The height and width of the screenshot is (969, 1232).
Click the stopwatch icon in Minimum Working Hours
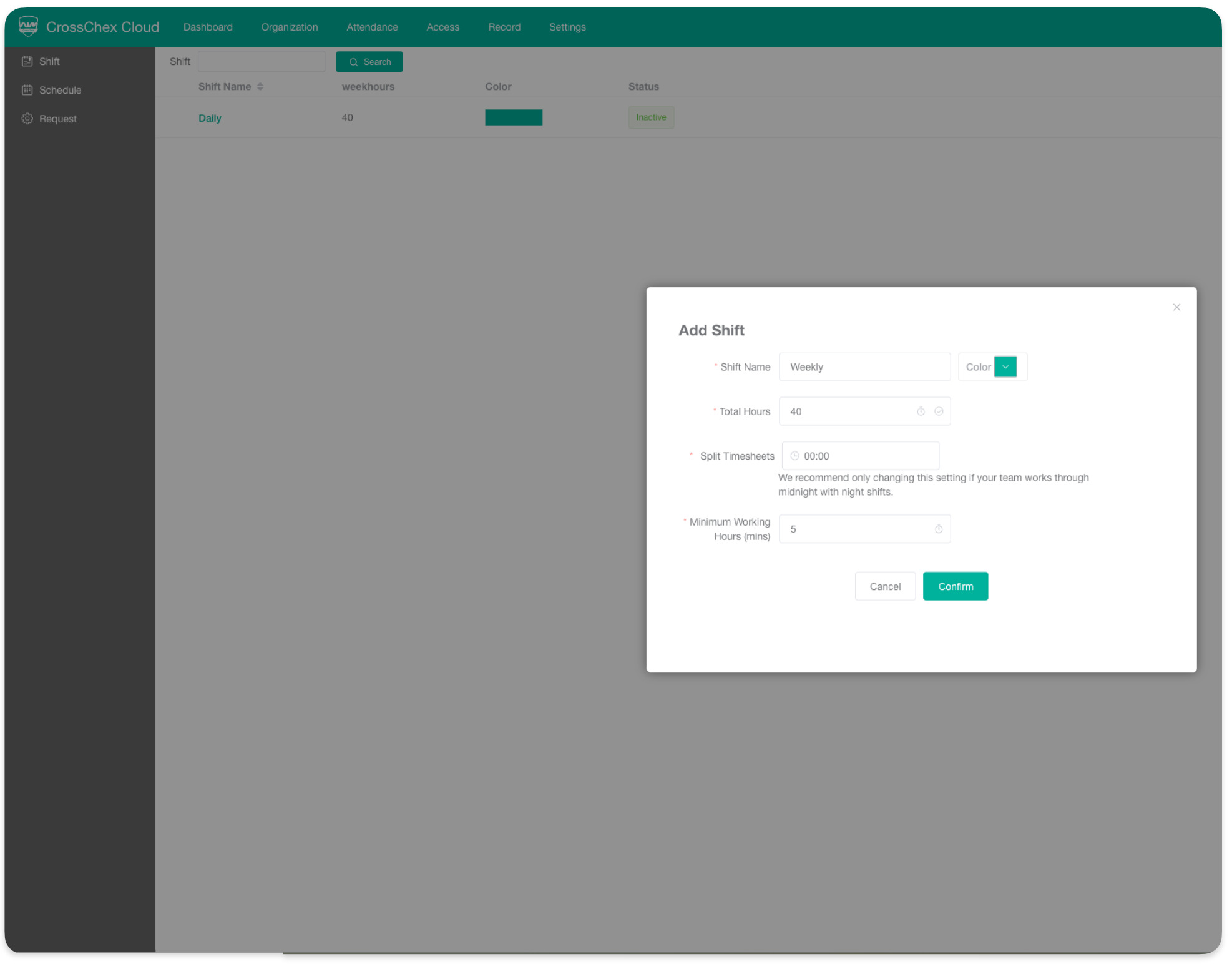click(x=939, y=529)
